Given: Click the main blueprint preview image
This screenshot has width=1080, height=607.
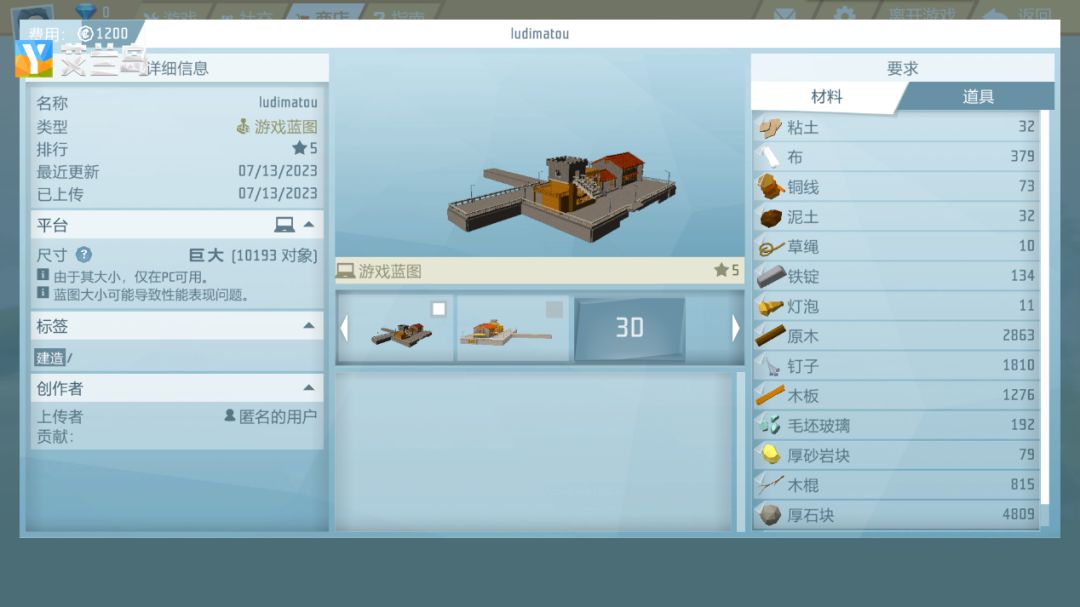Looking at the screenshot, I should click(539, 156).
